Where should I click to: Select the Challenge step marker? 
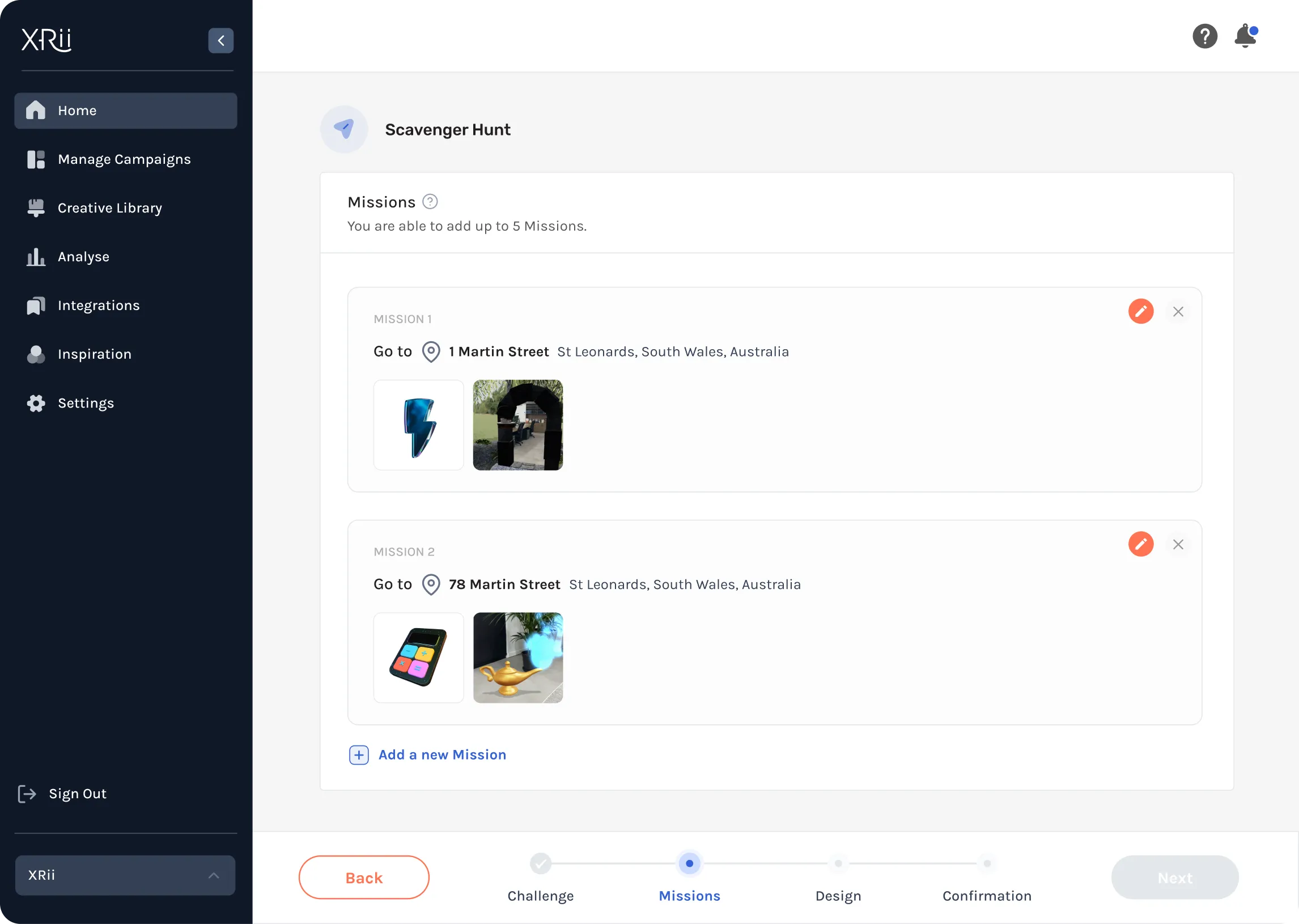tap(540, 864)
